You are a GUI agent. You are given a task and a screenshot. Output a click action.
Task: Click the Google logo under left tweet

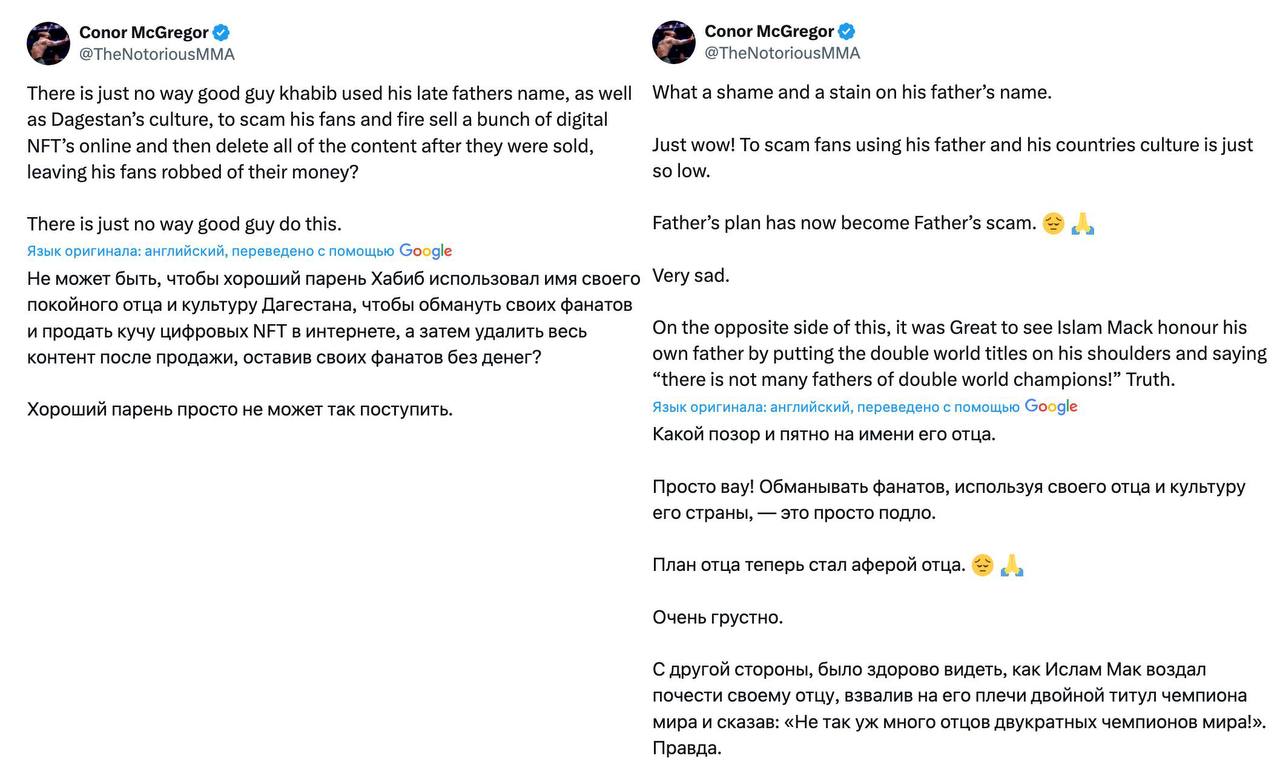[x=425, y=251]
